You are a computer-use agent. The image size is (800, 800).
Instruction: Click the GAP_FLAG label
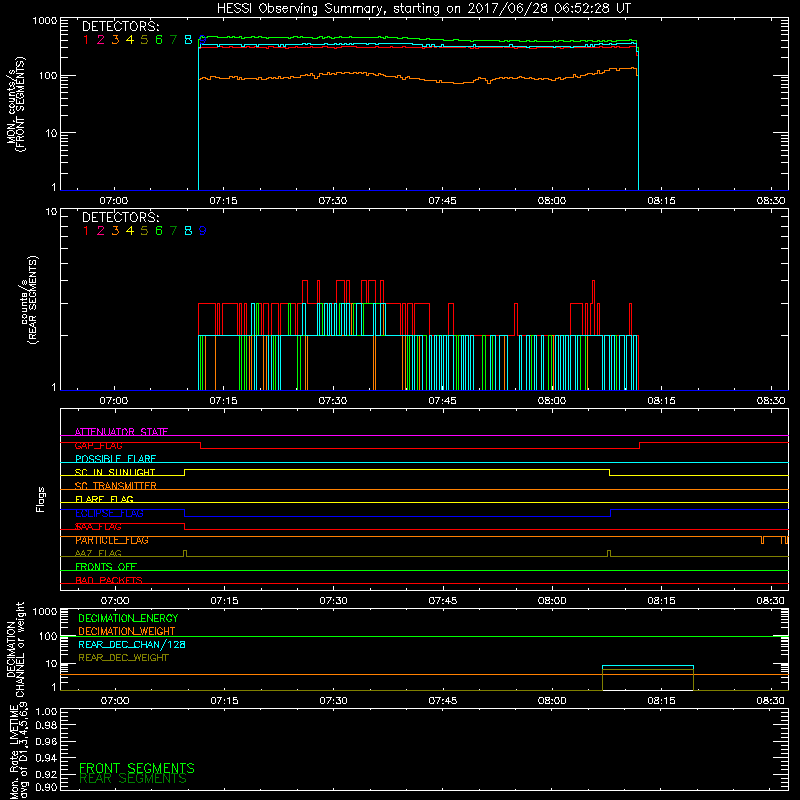click(98, 445)
